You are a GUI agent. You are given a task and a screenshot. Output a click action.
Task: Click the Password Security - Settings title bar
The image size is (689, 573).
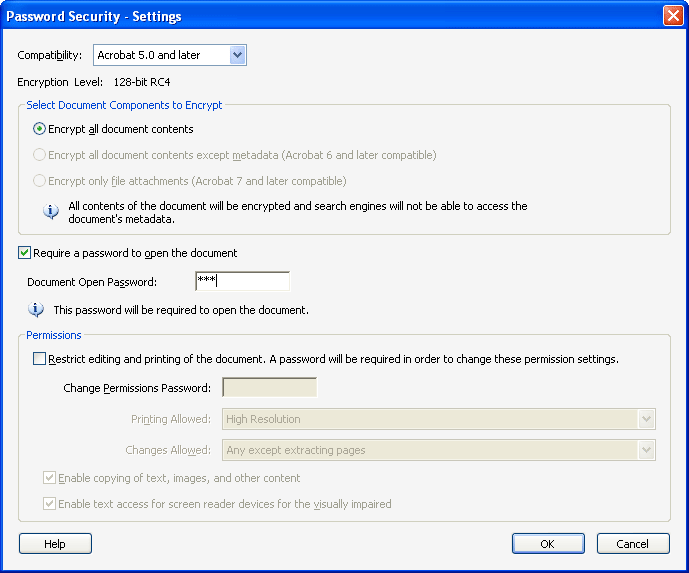[x=300, y=16]
